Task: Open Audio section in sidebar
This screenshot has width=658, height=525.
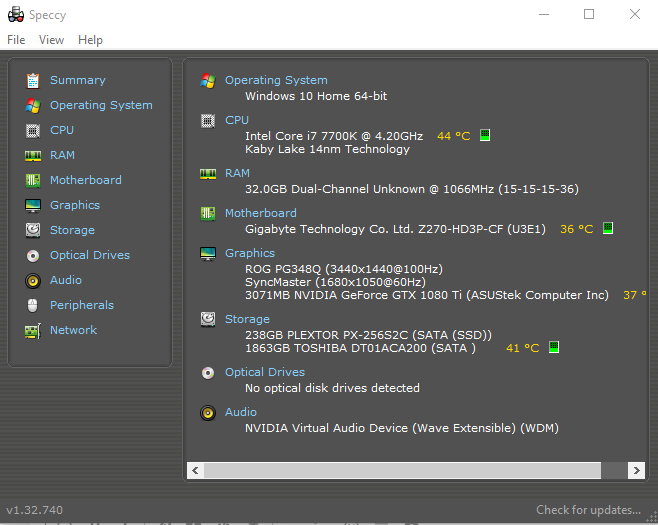Action: [66, 280]
